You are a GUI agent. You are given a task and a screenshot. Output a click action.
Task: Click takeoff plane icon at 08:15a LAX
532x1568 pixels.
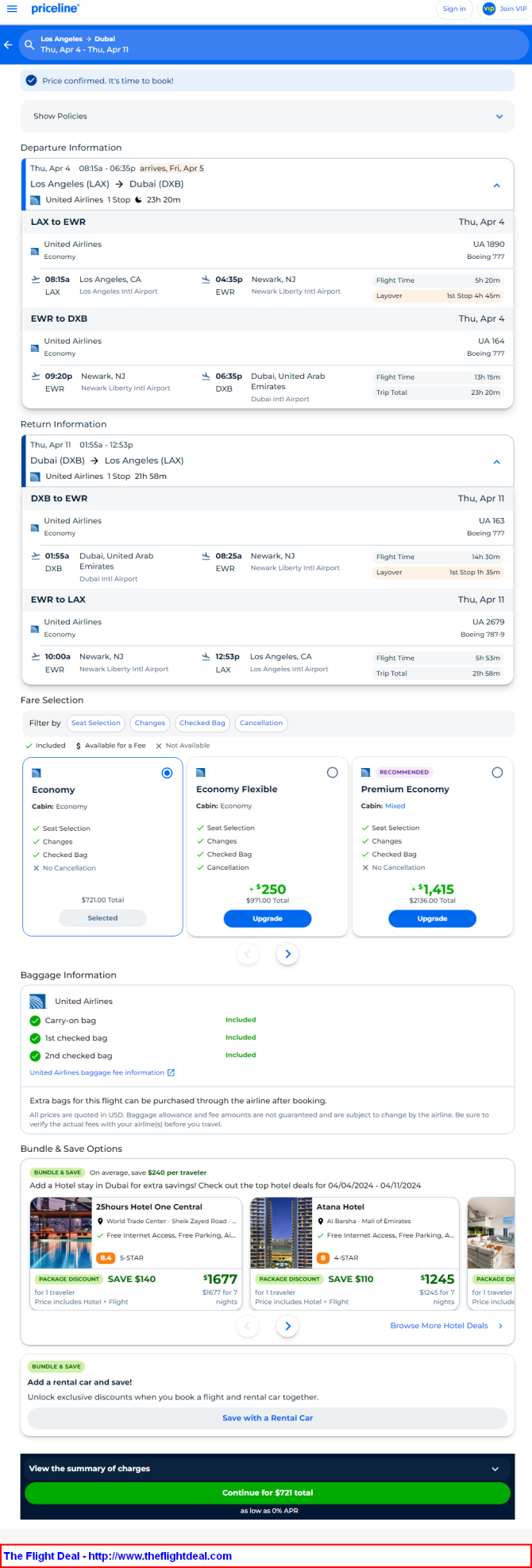tap(35, 280)
